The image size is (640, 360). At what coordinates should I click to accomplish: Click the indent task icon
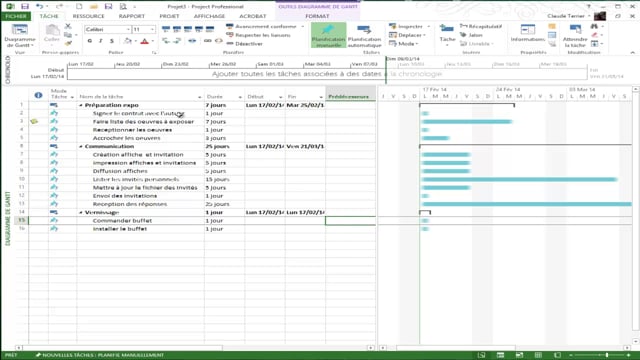click(x=178, y=41)
